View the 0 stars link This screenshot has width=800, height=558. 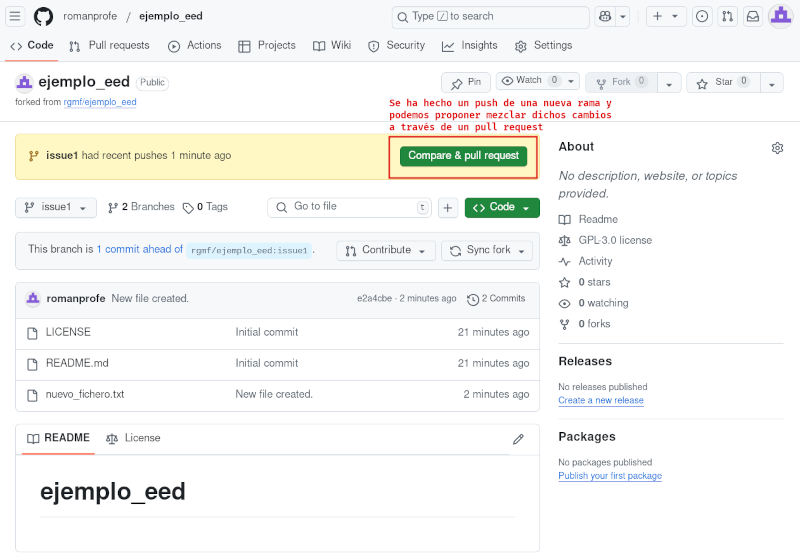(x=585, y=282)
